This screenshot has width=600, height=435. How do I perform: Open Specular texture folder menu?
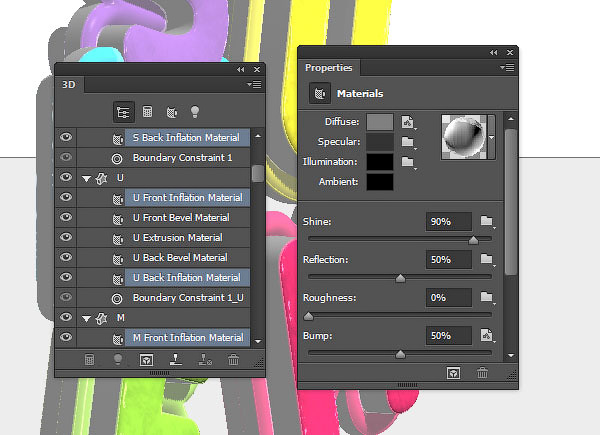[408, 142]
